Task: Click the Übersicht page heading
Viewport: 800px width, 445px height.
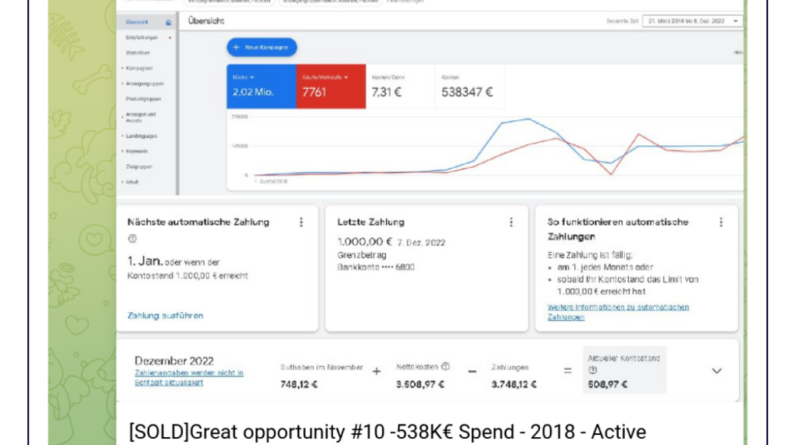Action: pos(206,21)
